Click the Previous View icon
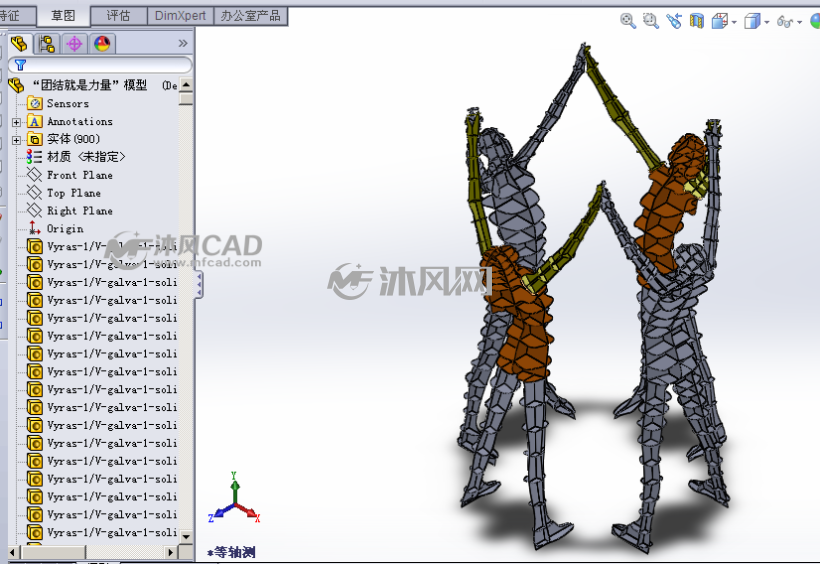Screen dimensions: 820x564 (x=674, y=21)
